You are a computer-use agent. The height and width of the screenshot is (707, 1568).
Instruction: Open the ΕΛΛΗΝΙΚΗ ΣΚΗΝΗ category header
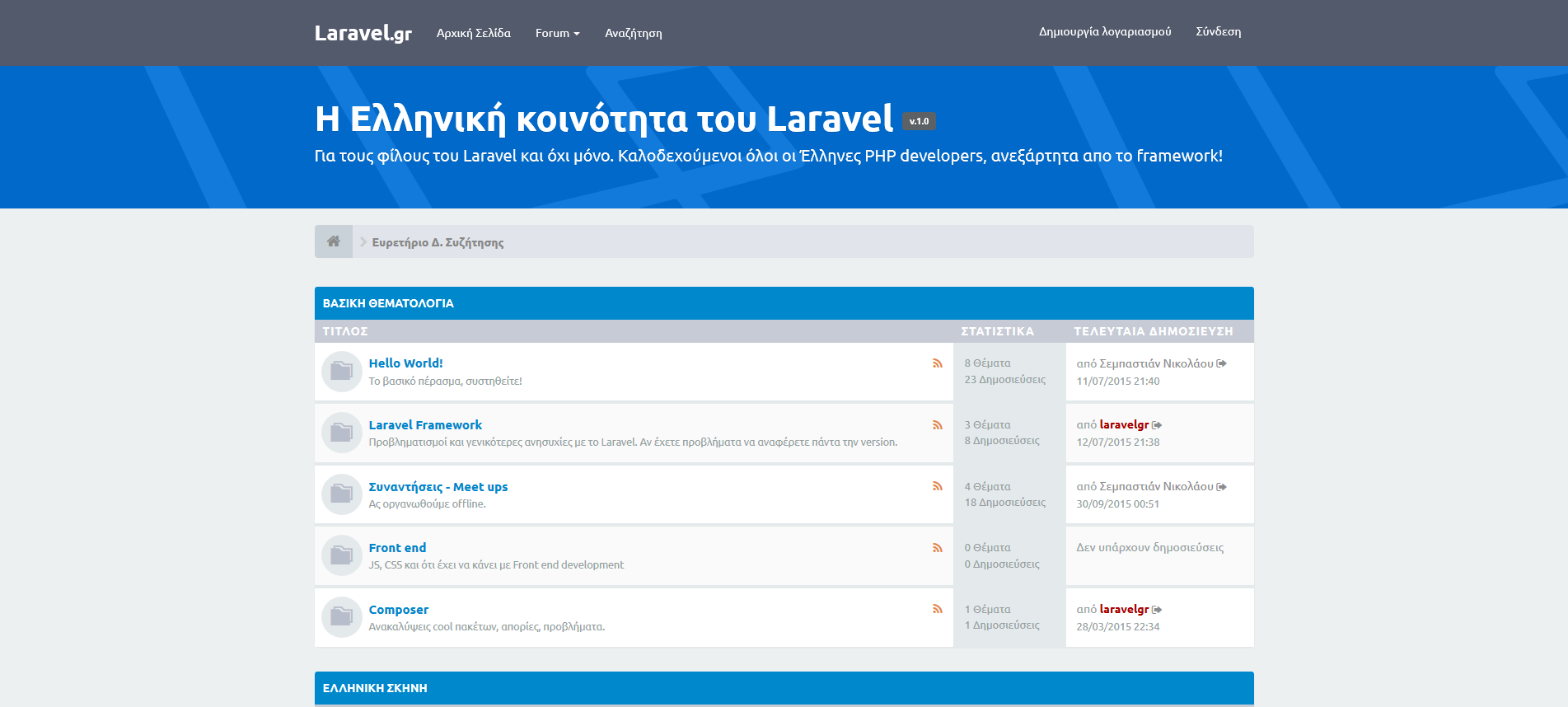coord(375,688)
